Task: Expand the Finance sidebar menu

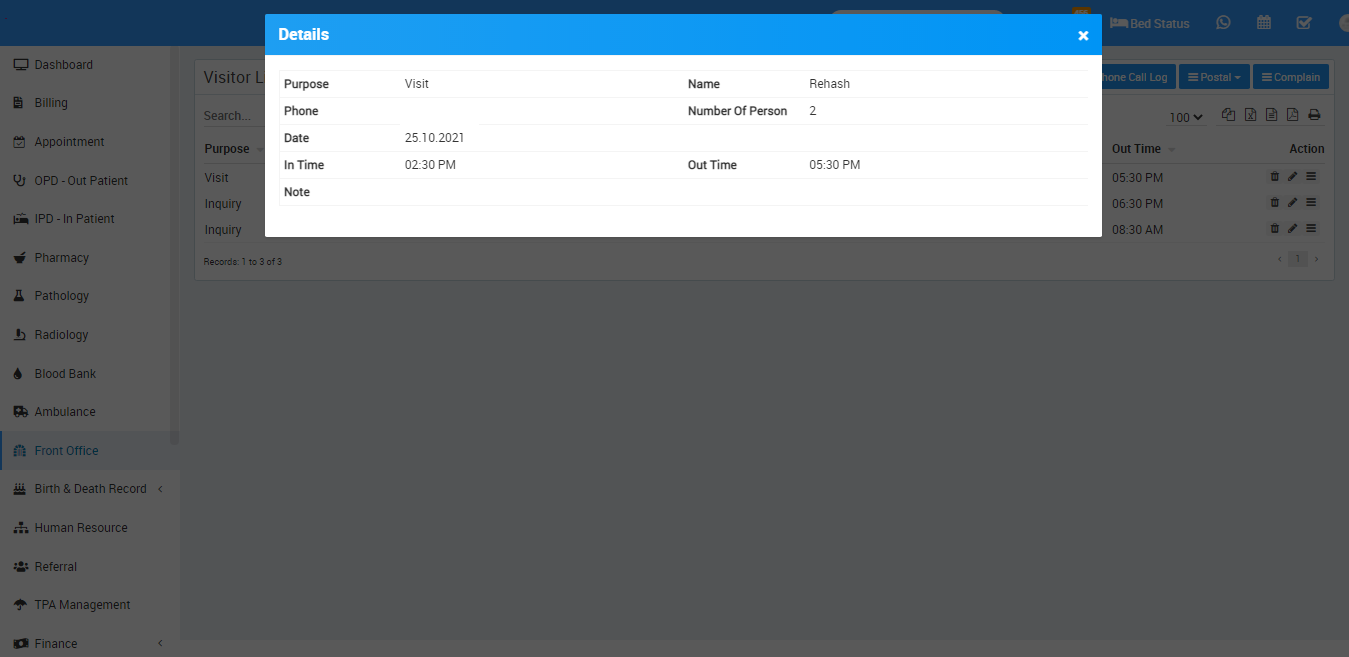Action: click(90, 644)
